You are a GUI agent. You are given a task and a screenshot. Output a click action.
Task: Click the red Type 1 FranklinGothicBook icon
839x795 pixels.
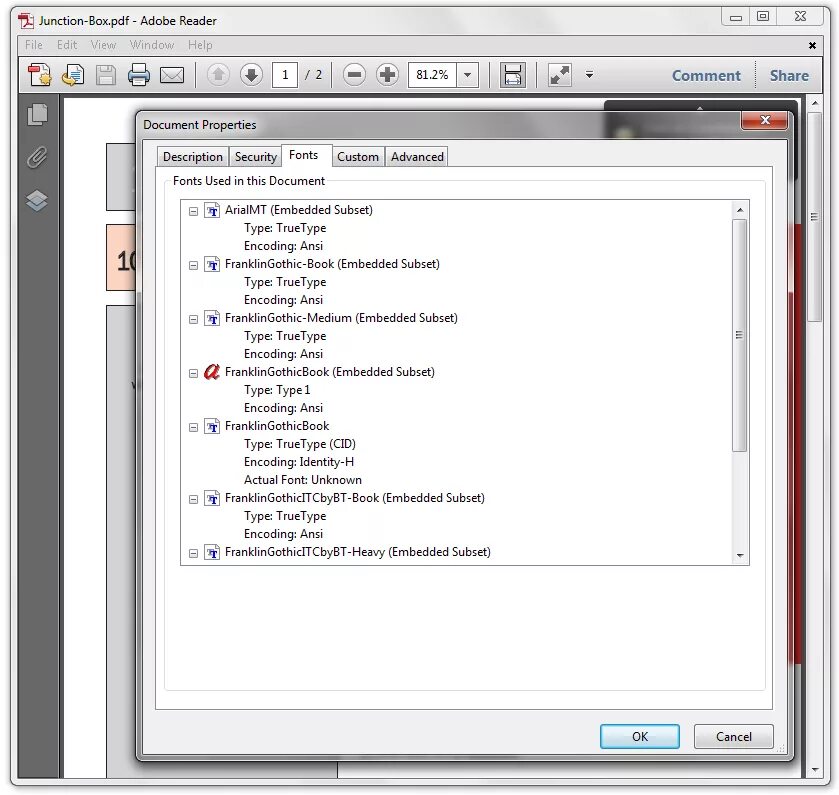tap(212, 372)
